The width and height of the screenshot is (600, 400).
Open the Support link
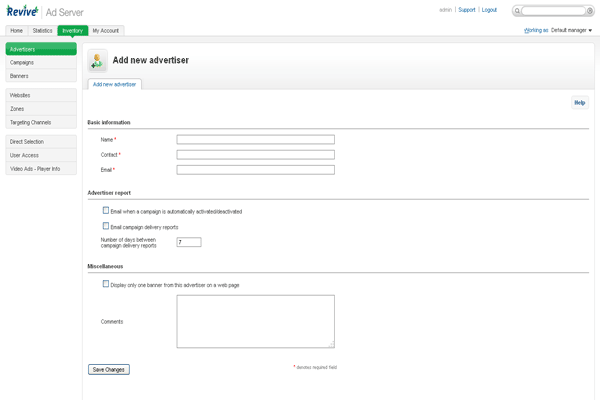[466, 10]
